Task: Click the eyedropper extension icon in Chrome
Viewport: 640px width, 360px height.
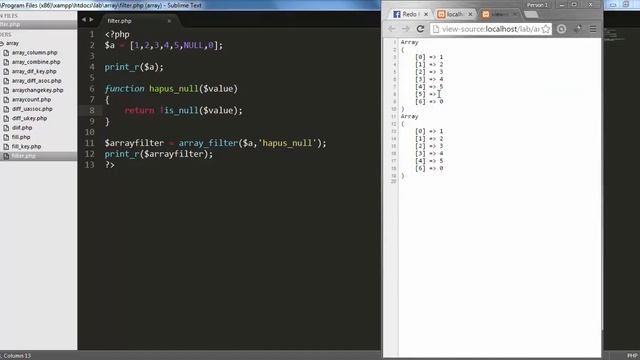Action: point(577,29)
